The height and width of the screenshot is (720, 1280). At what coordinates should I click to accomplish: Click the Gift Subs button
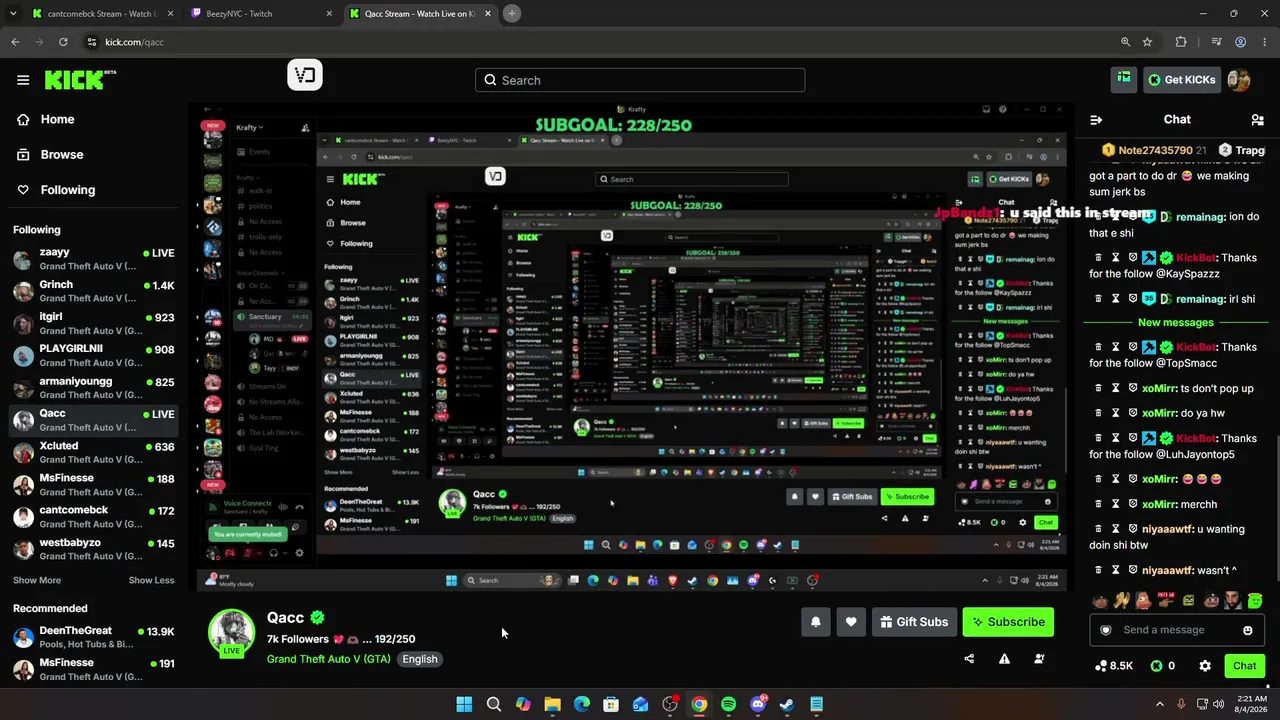click(914, 622)
